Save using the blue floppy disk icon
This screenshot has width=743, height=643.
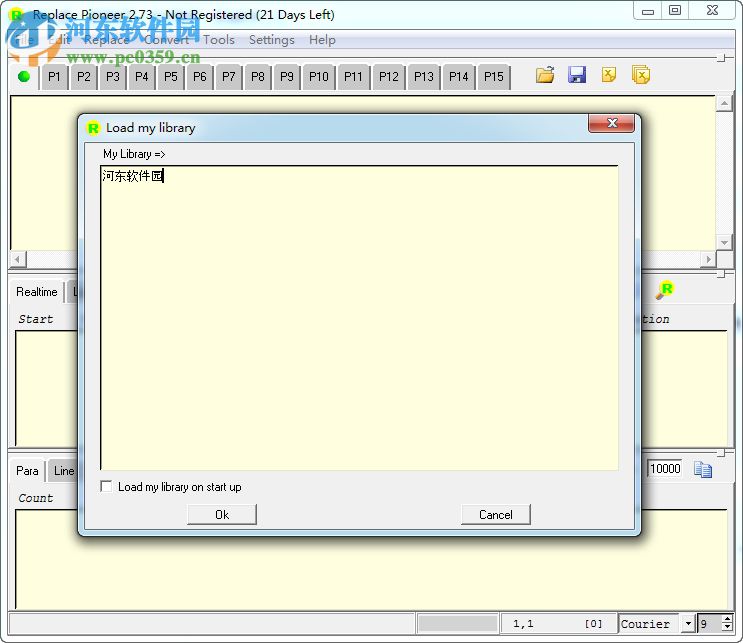[x=577, y=75]
